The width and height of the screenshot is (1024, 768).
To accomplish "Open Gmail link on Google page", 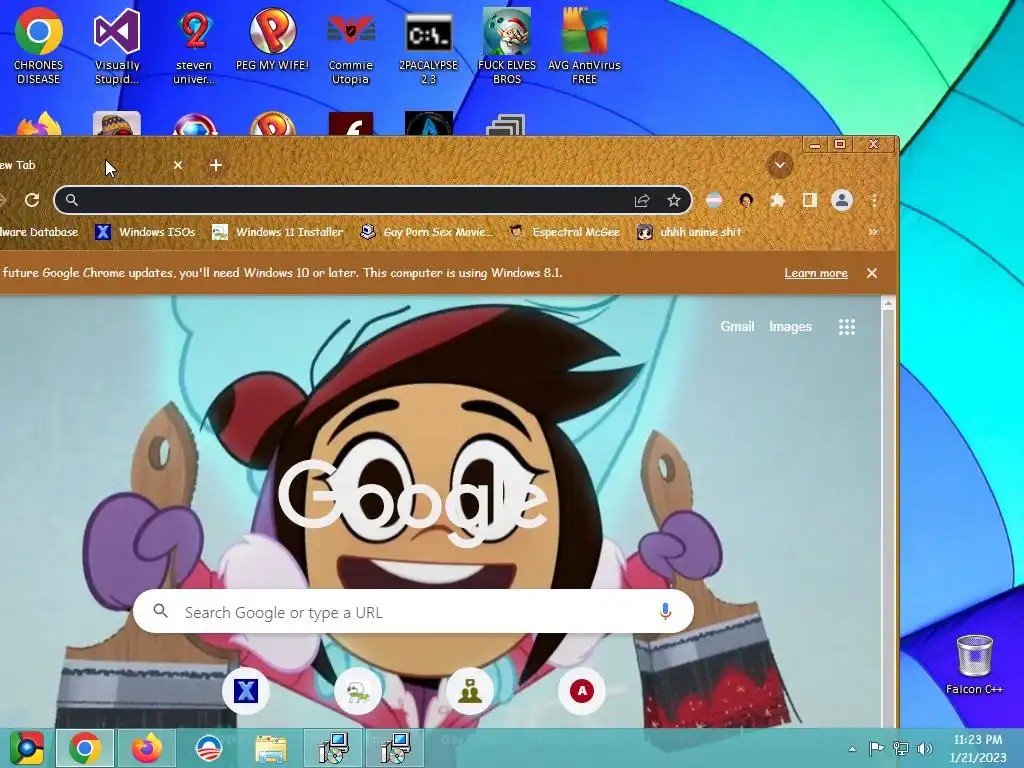I will 737,327.
